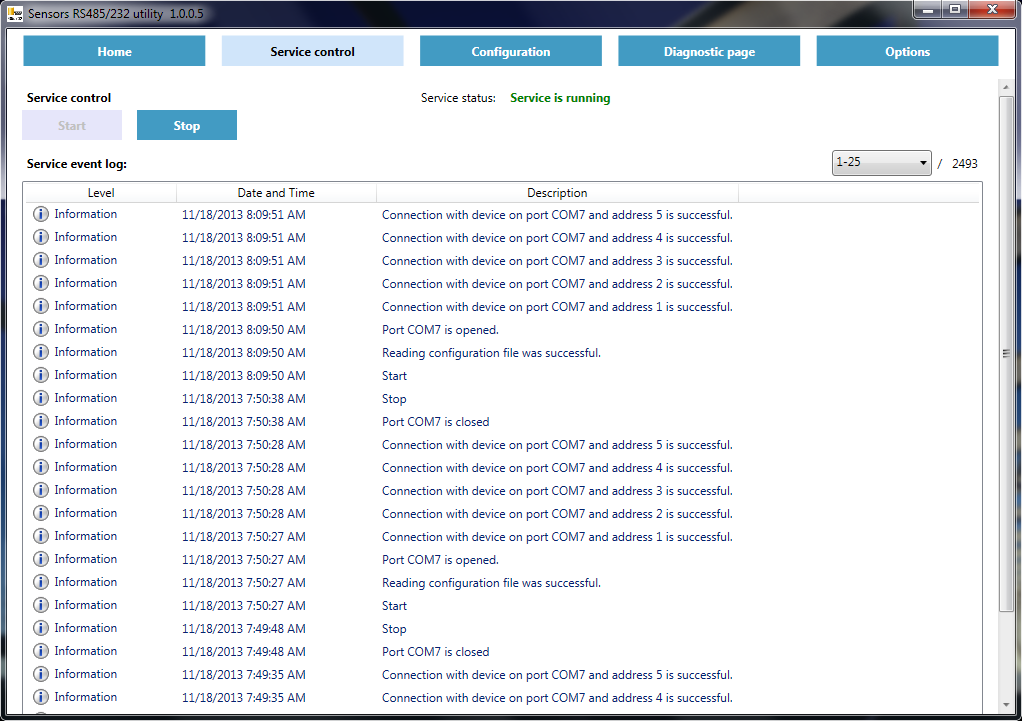Click the "Start" description at 8:09:50 AM

[x=394, y=375]
